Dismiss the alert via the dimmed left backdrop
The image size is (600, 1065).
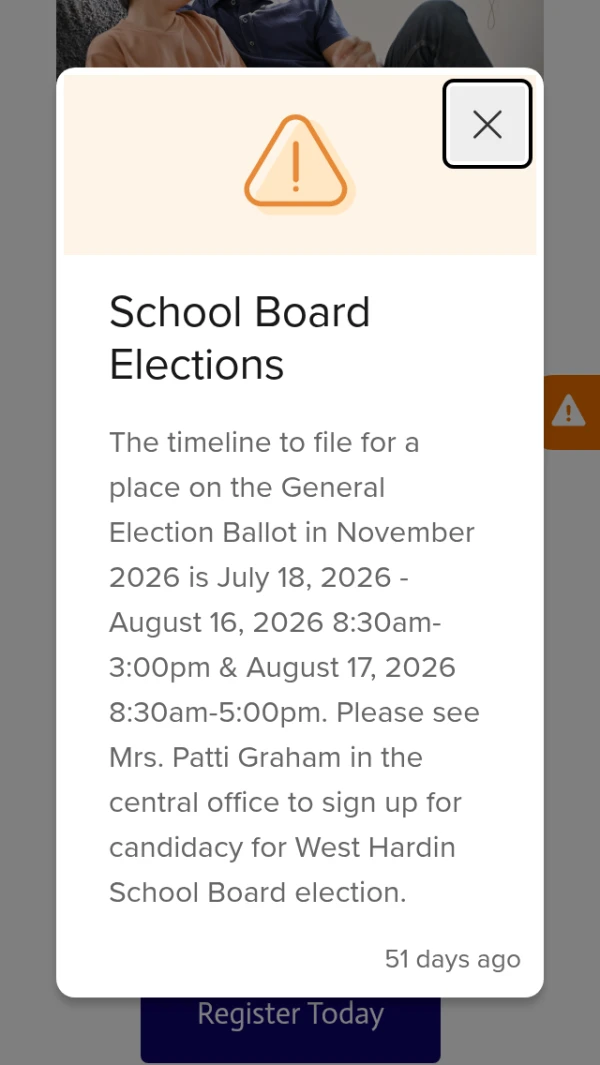coord(27,543)
